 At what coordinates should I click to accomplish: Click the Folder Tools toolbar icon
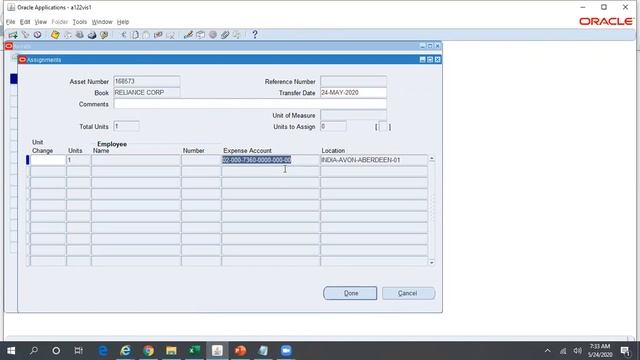click(237, 35)
